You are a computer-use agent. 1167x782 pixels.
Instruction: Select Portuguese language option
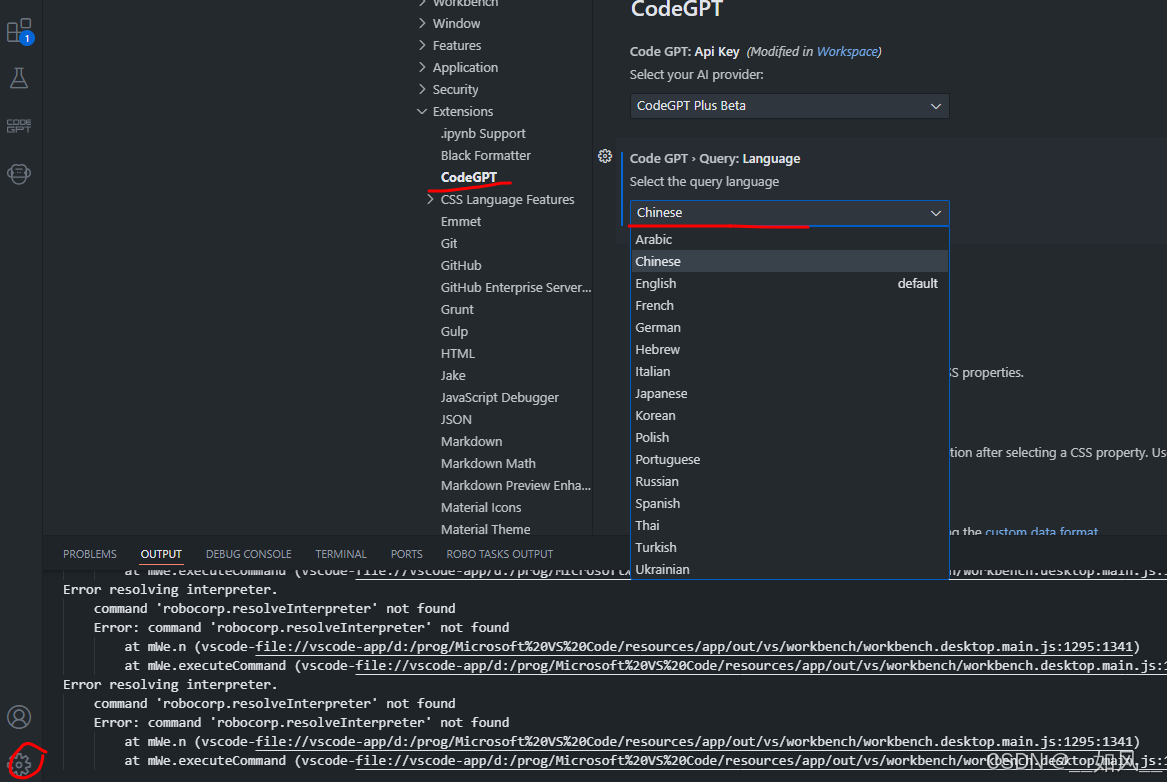pos(789,460)
